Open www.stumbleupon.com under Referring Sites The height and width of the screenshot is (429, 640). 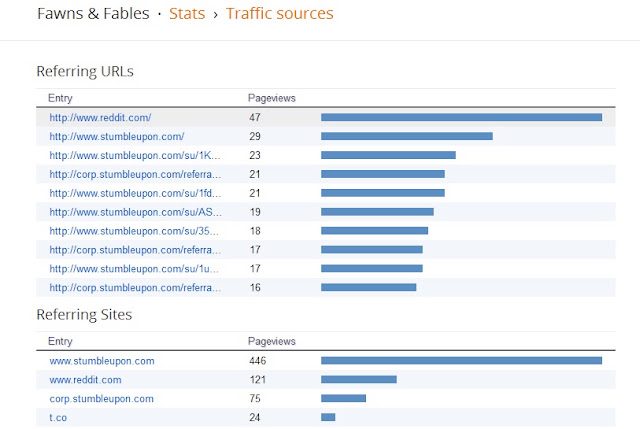click(102, 361)
